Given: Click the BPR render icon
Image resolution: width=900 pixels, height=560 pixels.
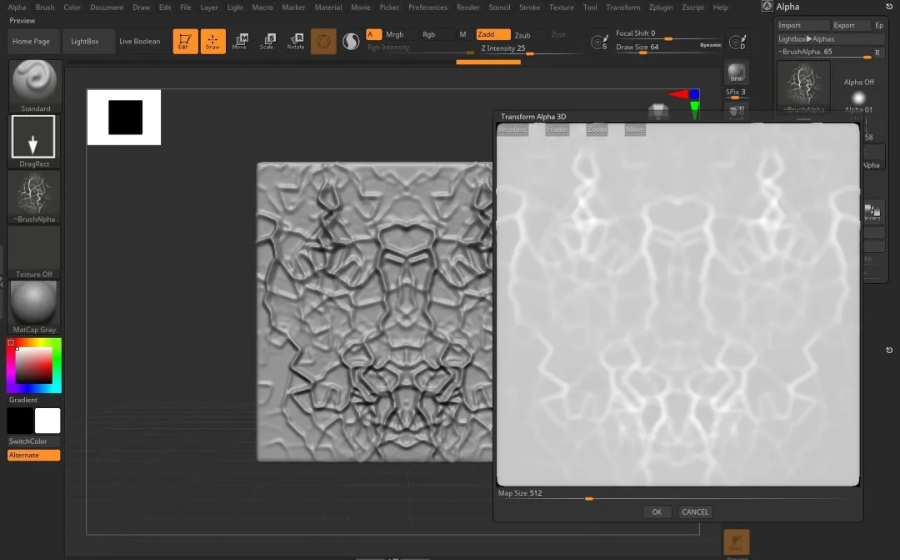Looking at the screenshot, I should coord(736,73).
